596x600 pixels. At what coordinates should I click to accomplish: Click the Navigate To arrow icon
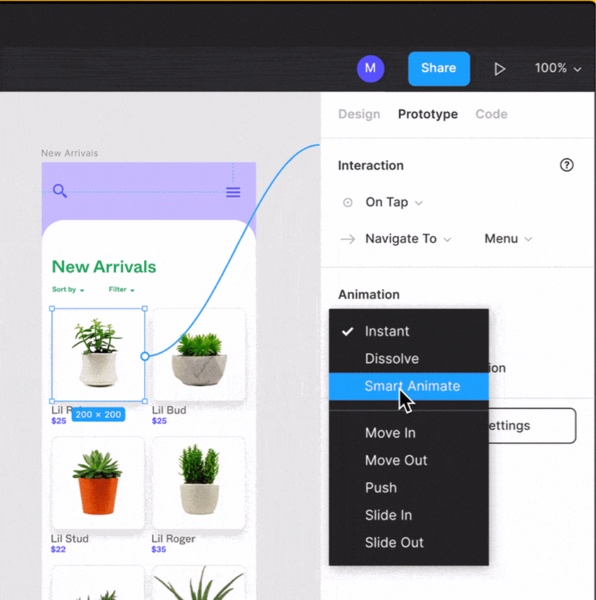pyautogui.click(x=347, y=239)
